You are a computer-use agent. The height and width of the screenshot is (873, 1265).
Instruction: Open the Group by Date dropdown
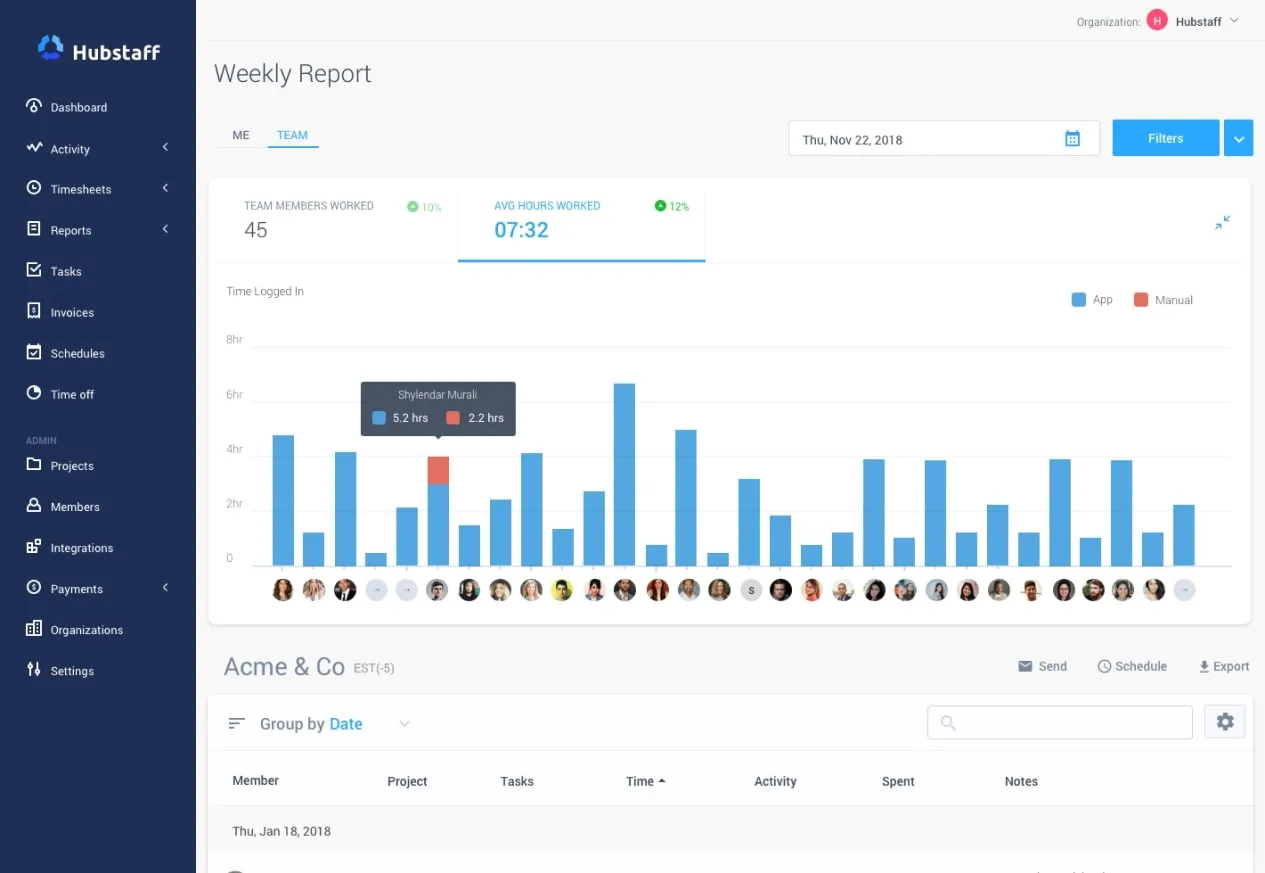pyautogui.click(x=404, y=724)
